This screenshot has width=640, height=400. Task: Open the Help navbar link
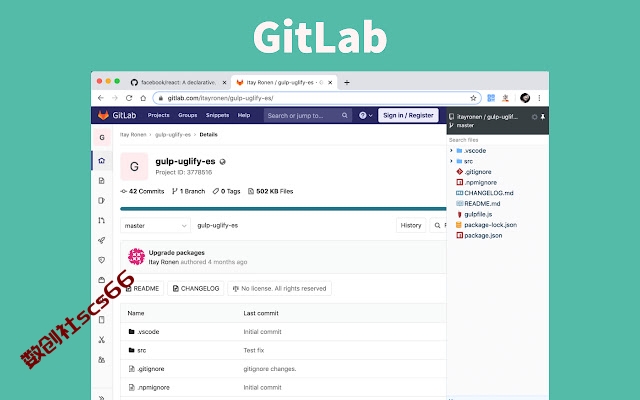pos(244,115)
